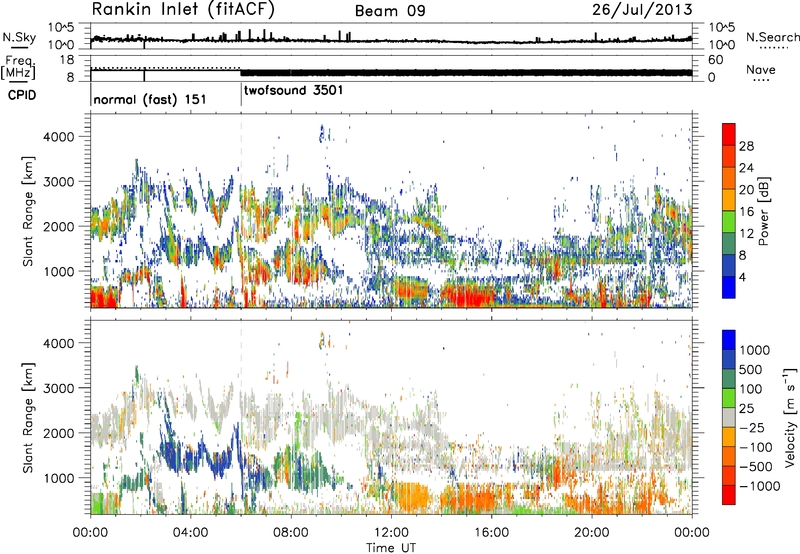
Task: Click the '4000' tick on the power panel axis
Action: pyautogui.click(x=59, y=137)
